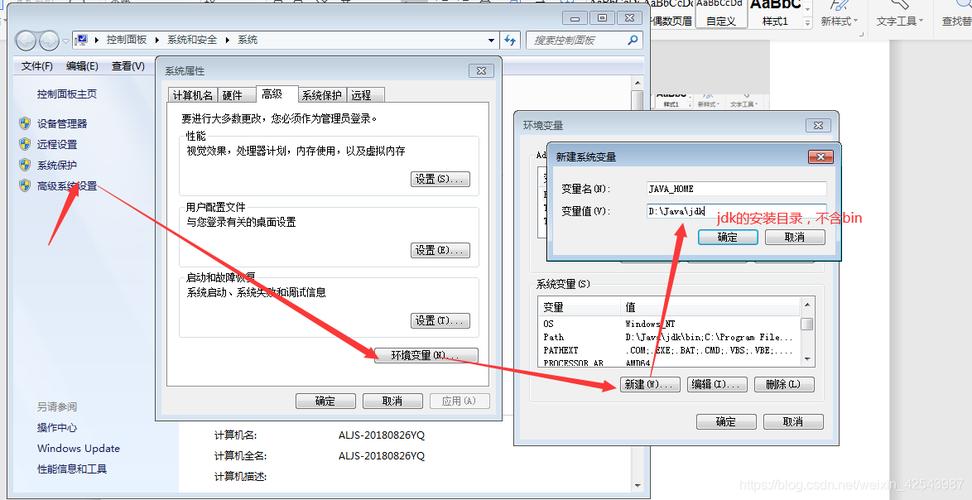This screenshot has width=972, height=500.
Task: Switch to the 系统保护 tab
Action: coord(322,95)
